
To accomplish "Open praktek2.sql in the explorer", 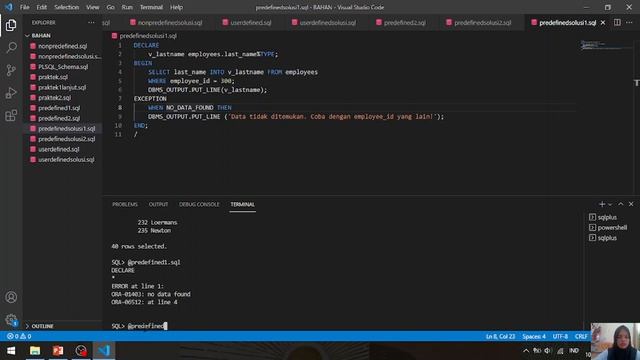I will point(54,98).
